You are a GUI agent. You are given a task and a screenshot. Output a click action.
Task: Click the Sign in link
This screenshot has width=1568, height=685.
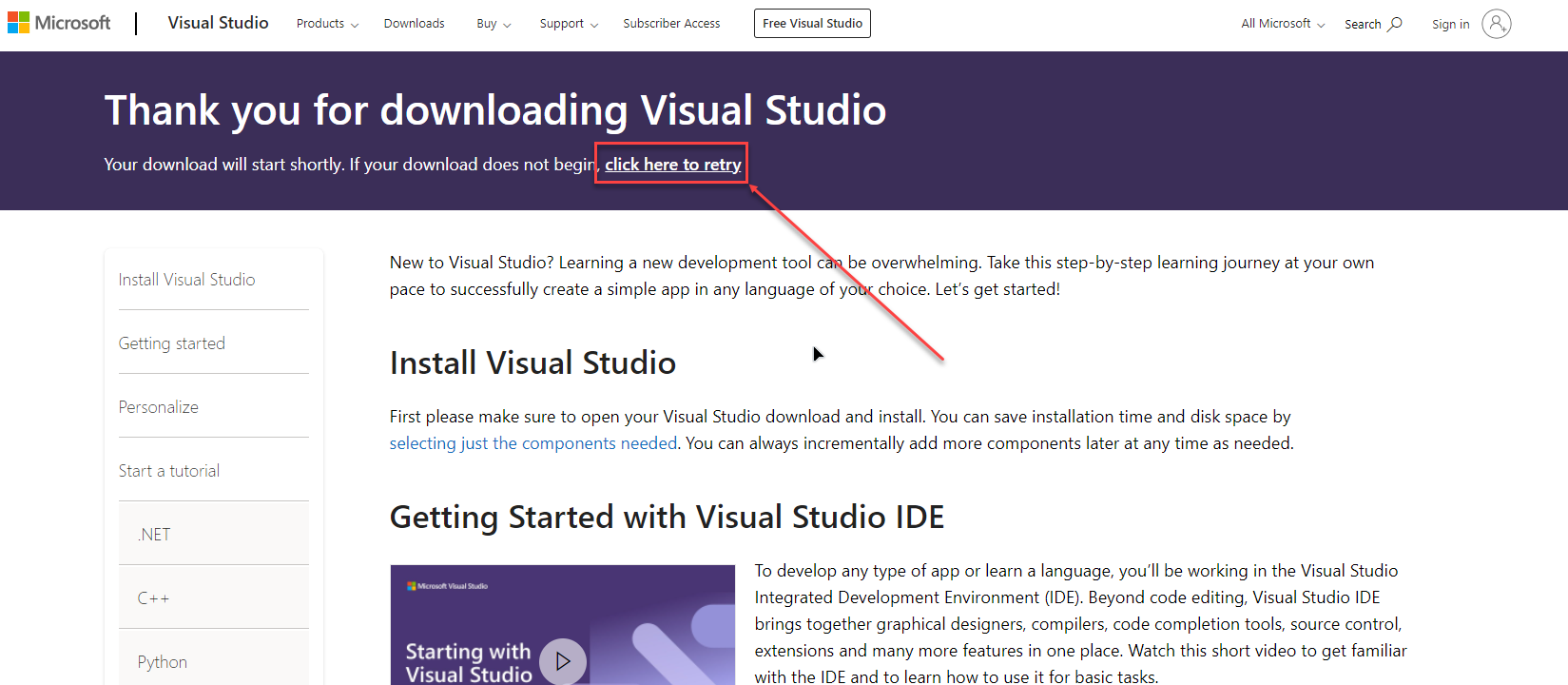[1450, 24]
